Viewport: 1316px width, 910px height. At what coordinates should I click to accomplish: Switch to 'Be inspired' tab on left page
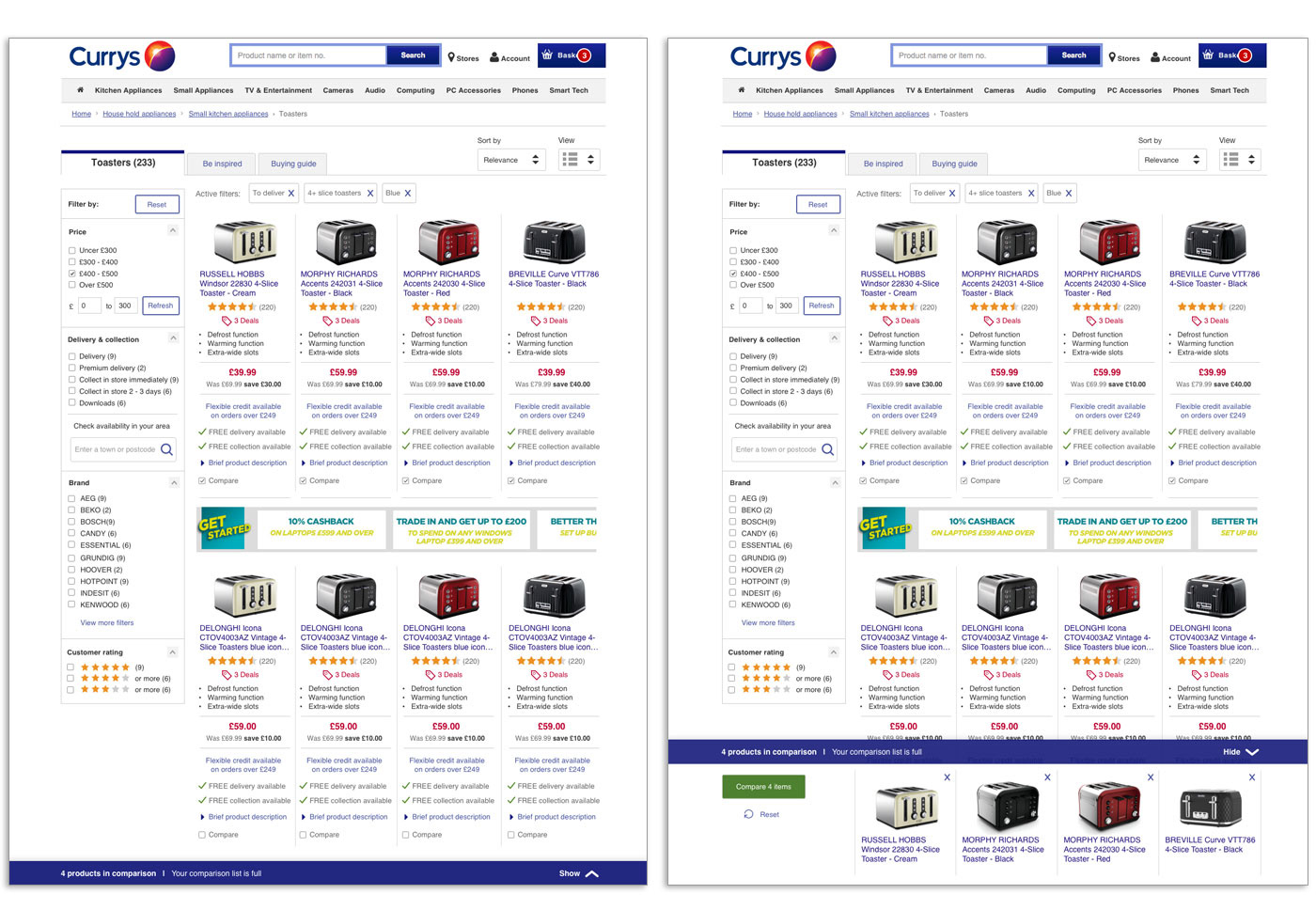tap(222, 164)
